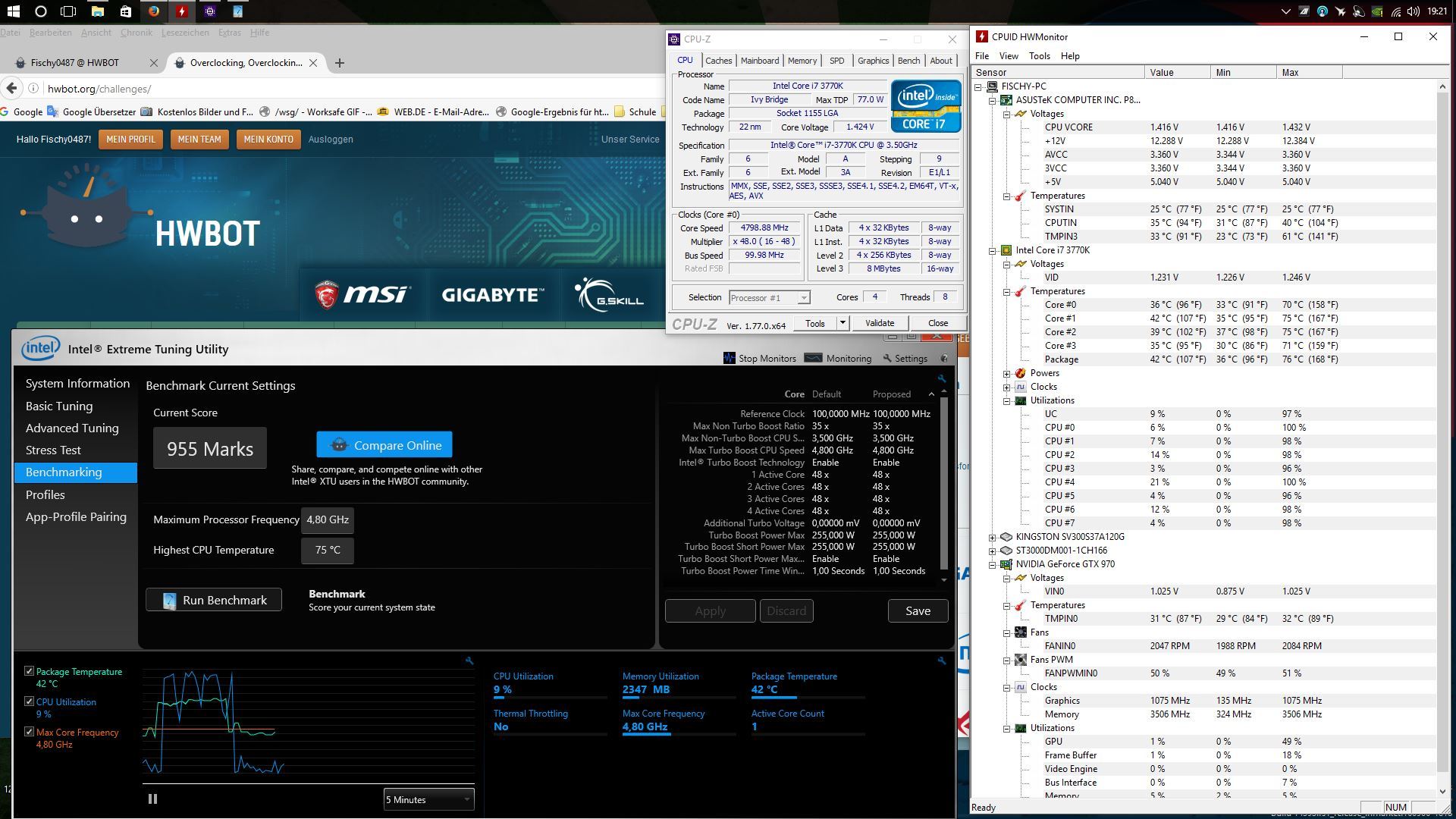
Task: Open the NVIDIA tray icon
Action: point(1376,11)
